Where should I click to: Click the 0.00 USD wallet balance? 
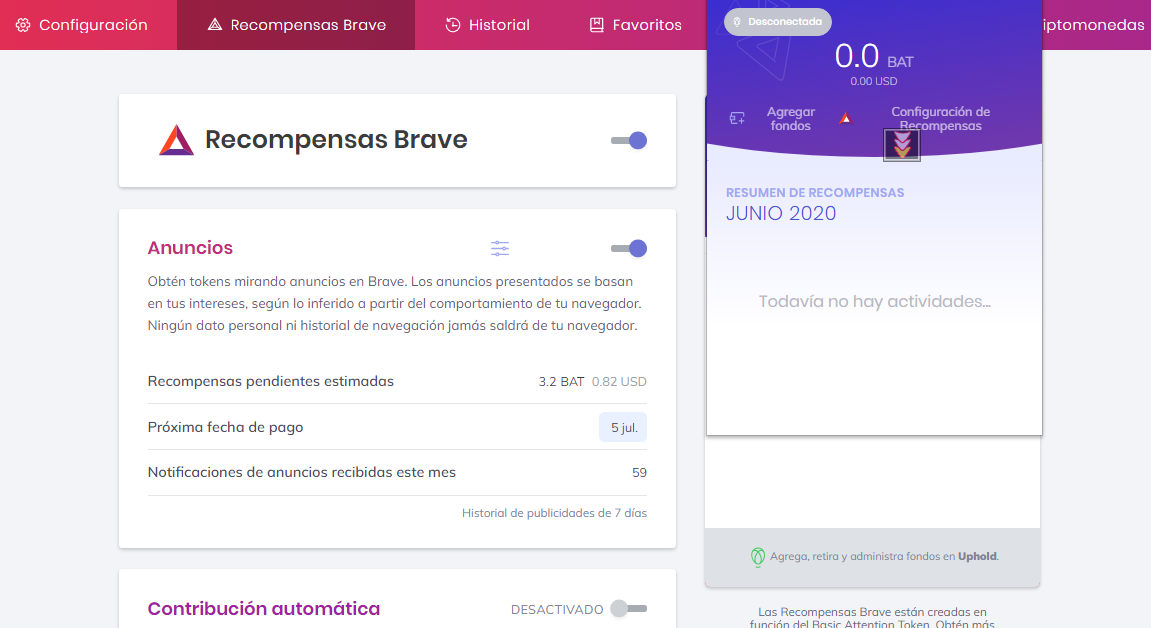(x=874, y=81)
